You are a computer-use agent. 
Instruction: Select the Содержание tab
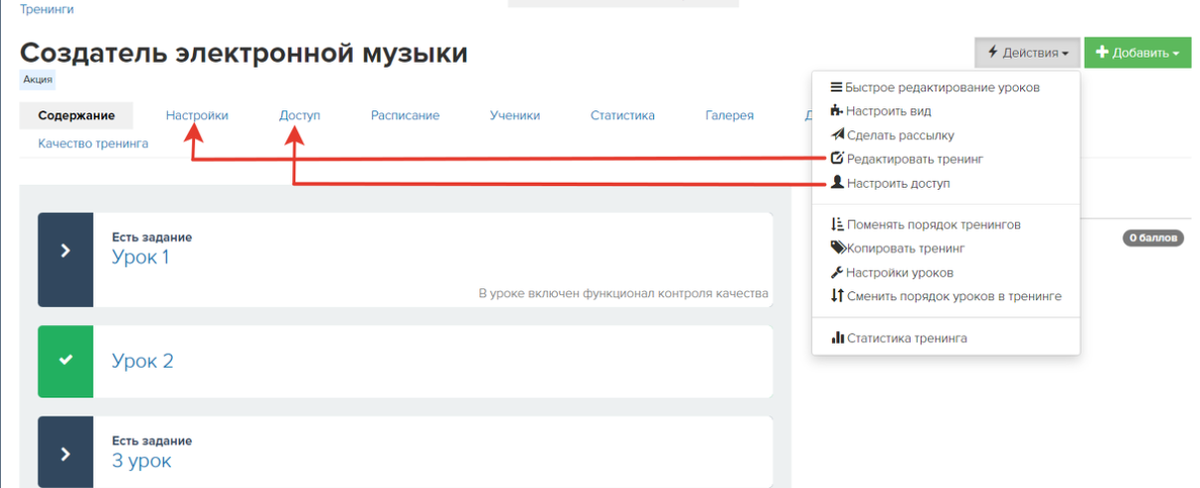coord(76,115)
